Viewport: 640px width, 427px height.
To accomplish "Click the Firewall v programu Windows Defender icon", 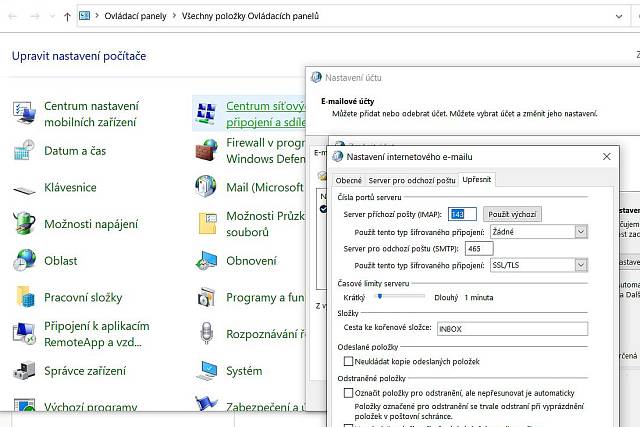I will 206,150.
